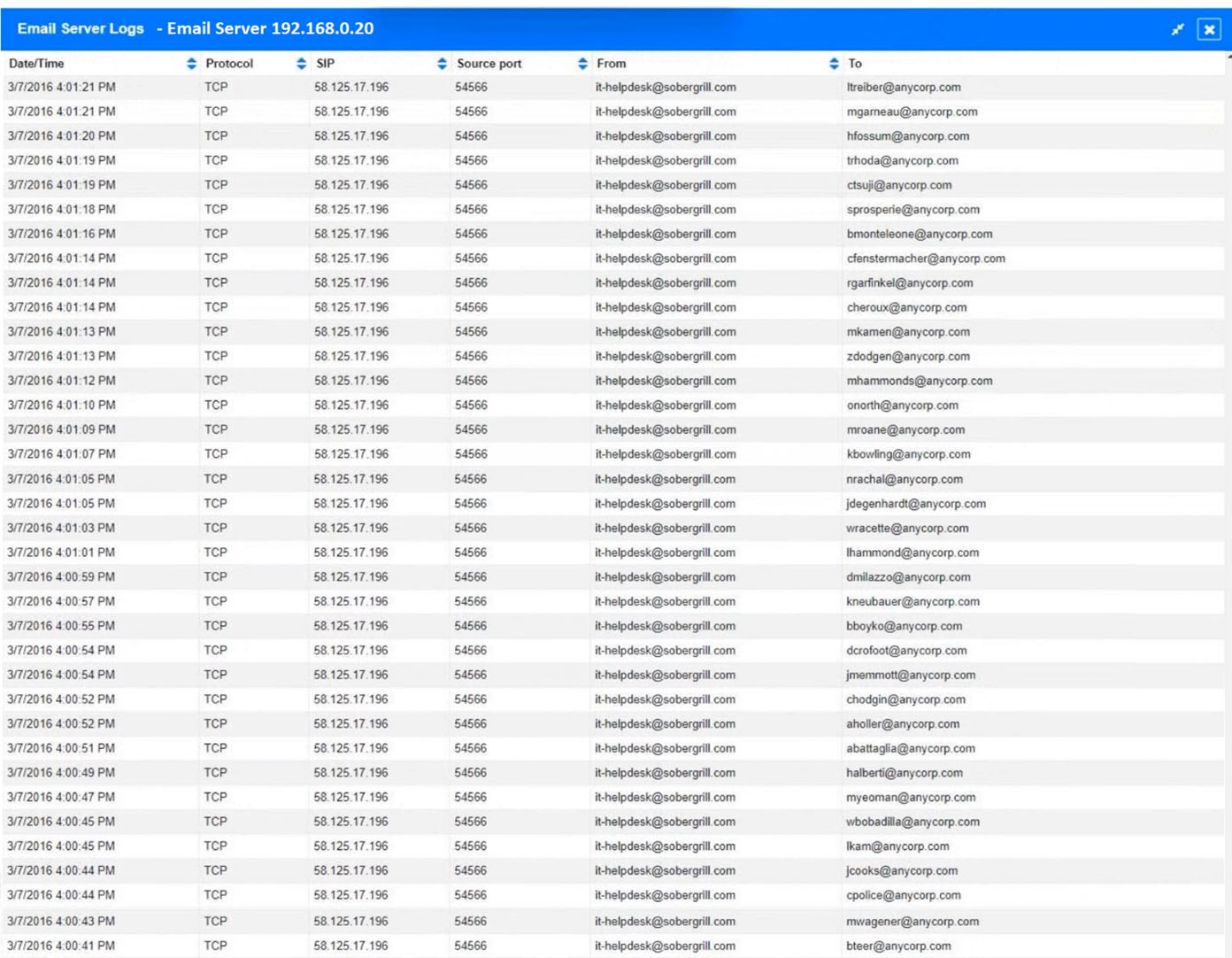
Task: Sort by the Protocol column arrows
Action: pyautogui.click(x=301, y=64)
